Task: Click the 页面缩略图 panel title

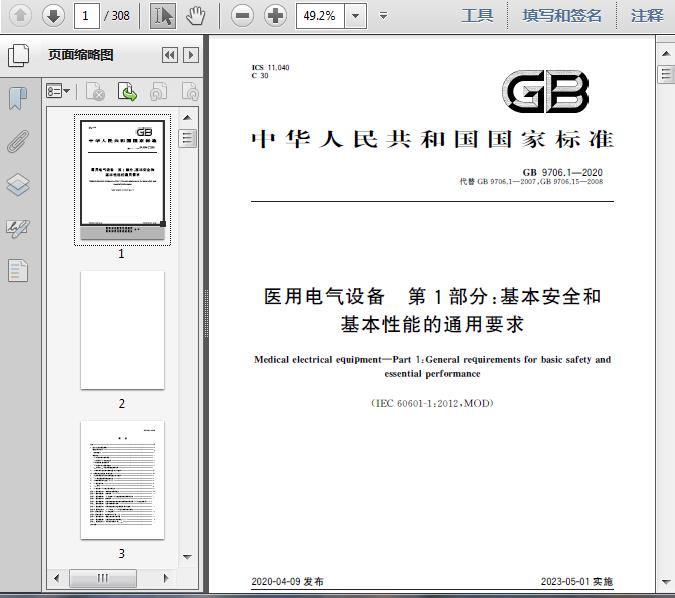Action: pos(81,55)
